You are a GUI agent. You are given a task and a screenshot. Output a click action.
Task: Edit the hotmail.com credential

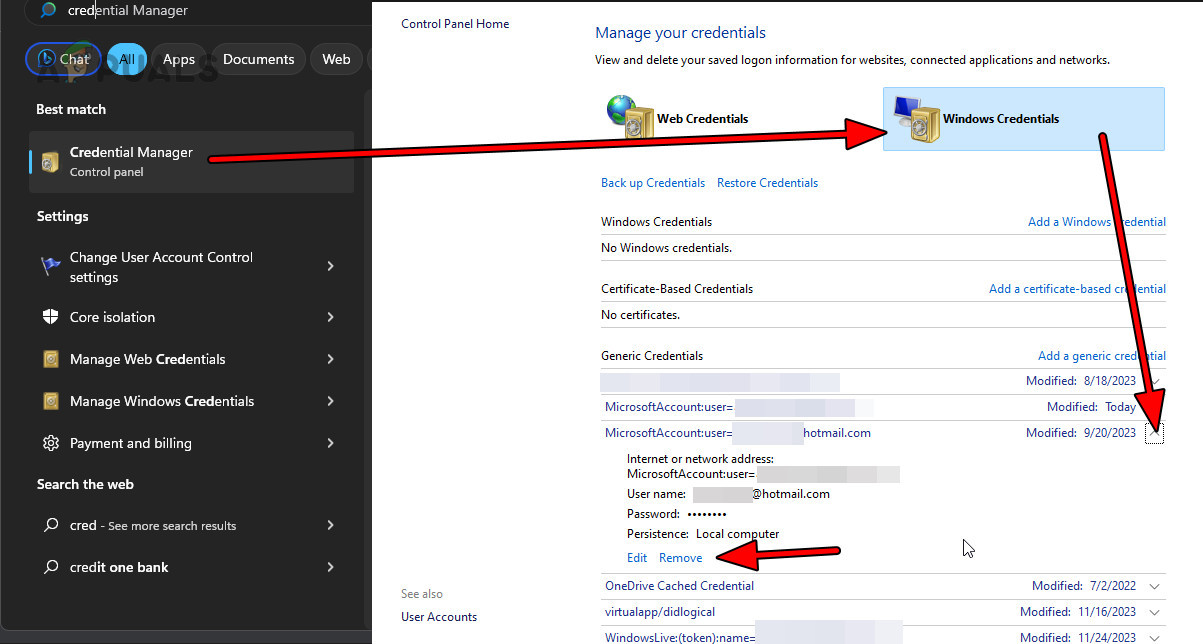(637, 557)
